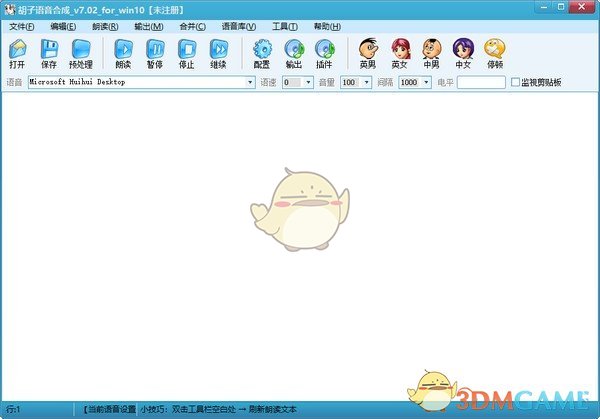Click inside the main text editing area
Image resolution: width=600 pixels, height=419 pixels.
coord(300,246)
